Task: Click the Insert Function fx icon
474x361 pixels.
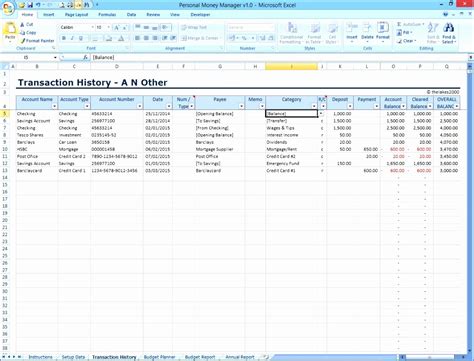Action: [85, 58]
